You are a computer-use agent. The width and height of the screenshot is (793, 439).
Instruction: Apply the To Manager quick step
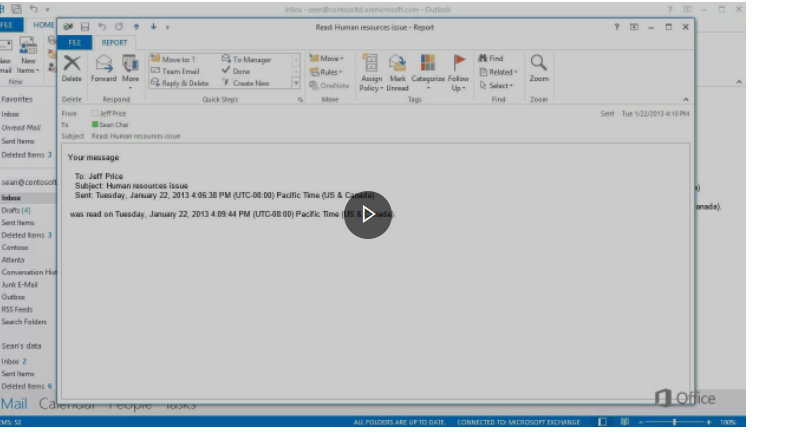pos(247,59)
